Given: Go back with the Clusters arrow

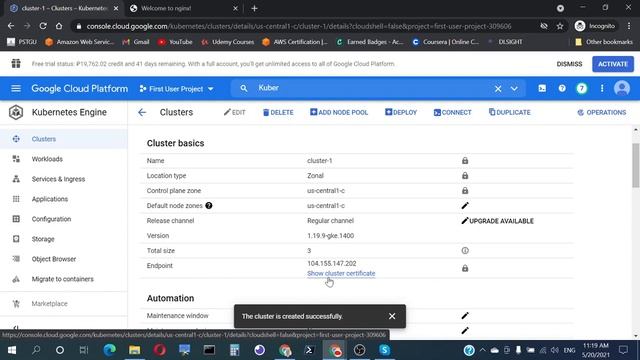Looking at the screenshot, I should coord(142,112).
